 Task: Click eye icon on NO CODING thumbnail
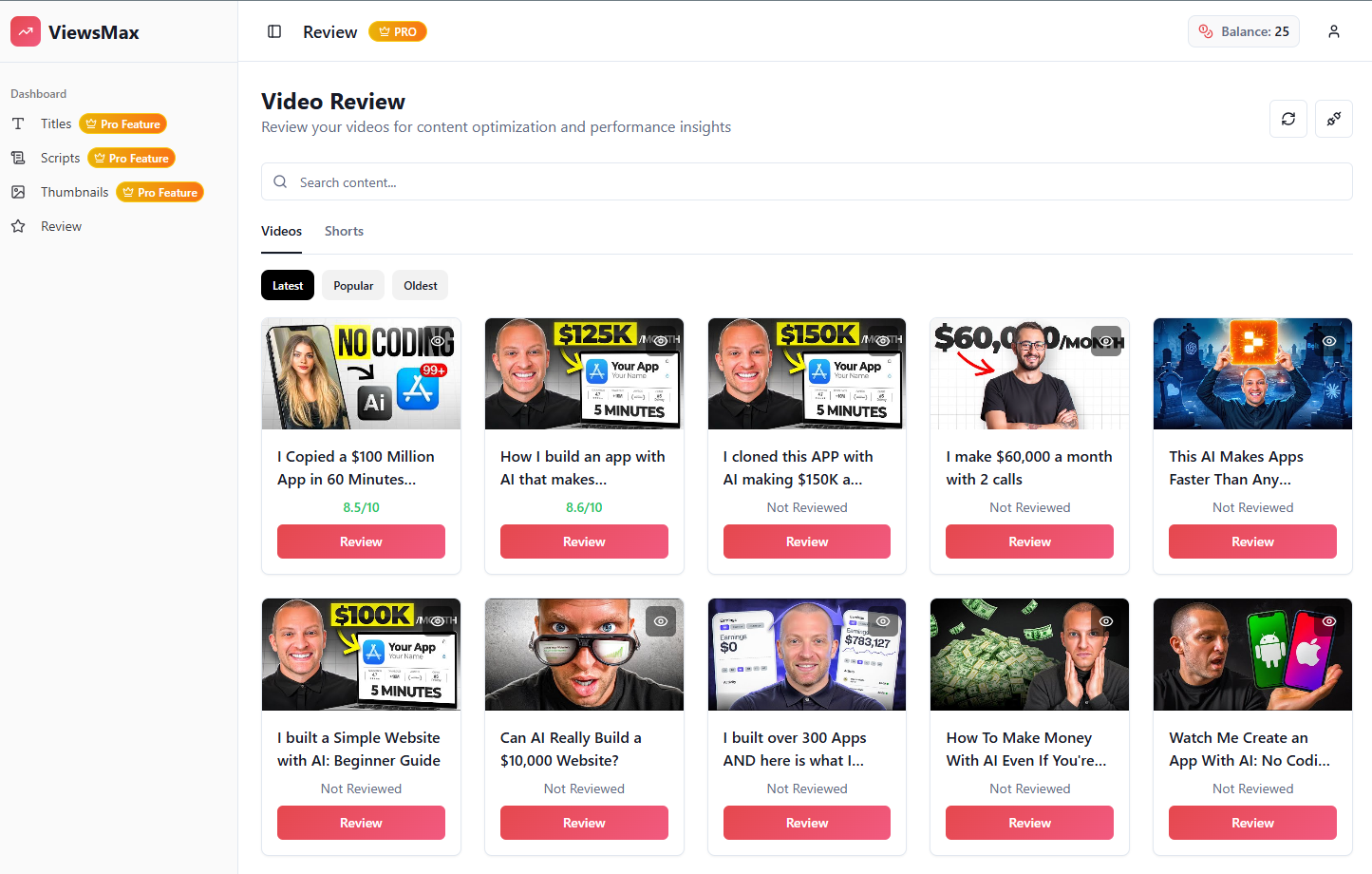click(x=438, y=341)
